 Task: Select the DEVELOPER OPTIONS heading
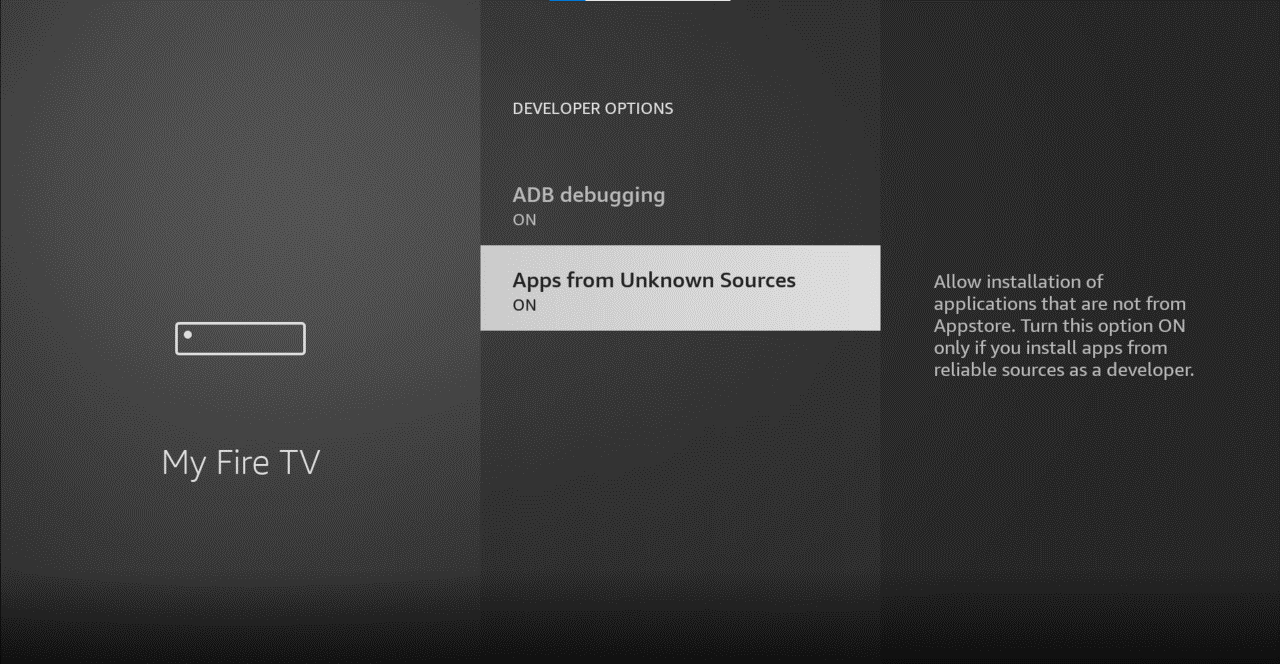pos(593,108)
